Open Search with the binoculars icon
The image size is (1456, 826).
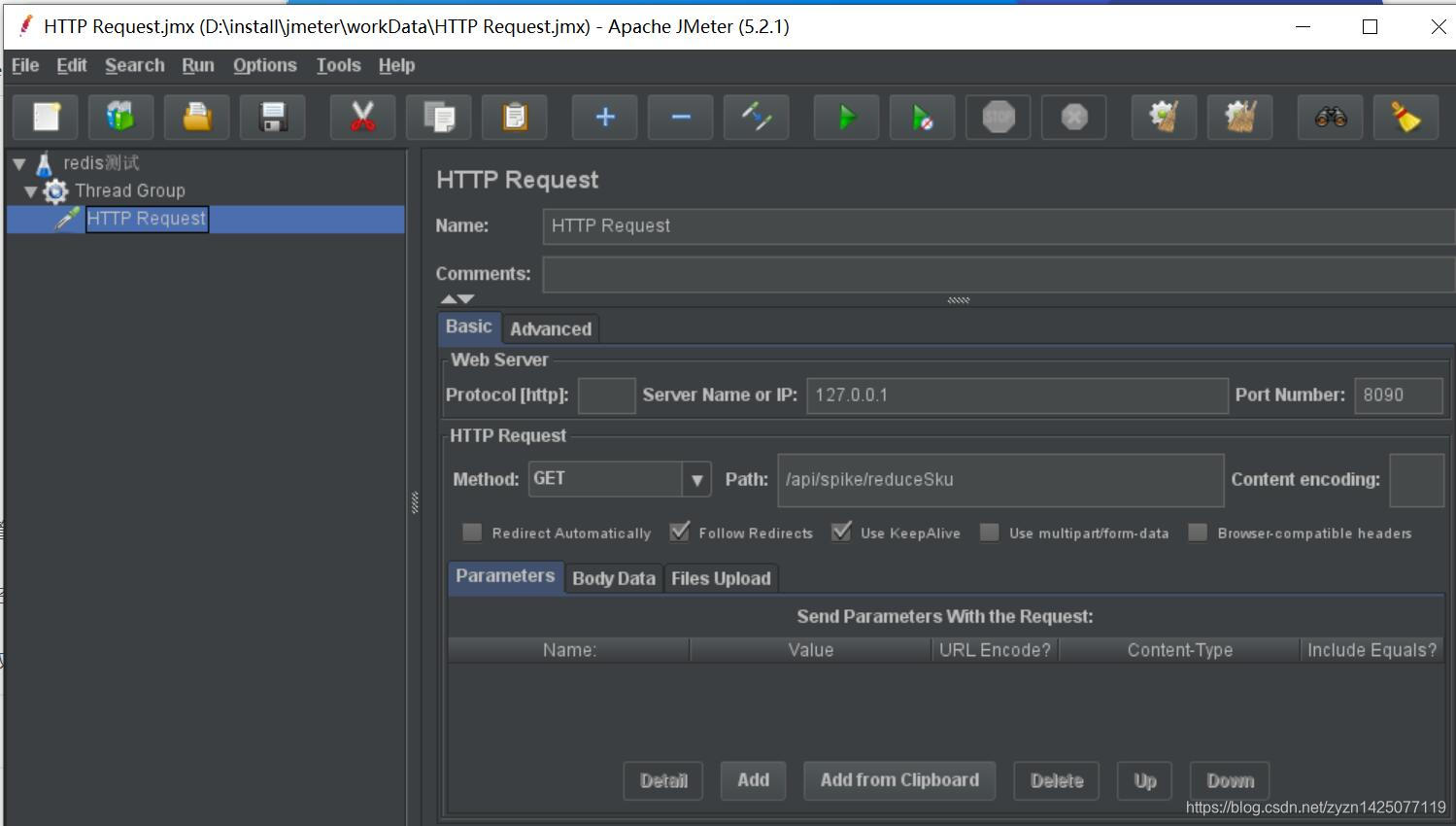(1330, 118)
